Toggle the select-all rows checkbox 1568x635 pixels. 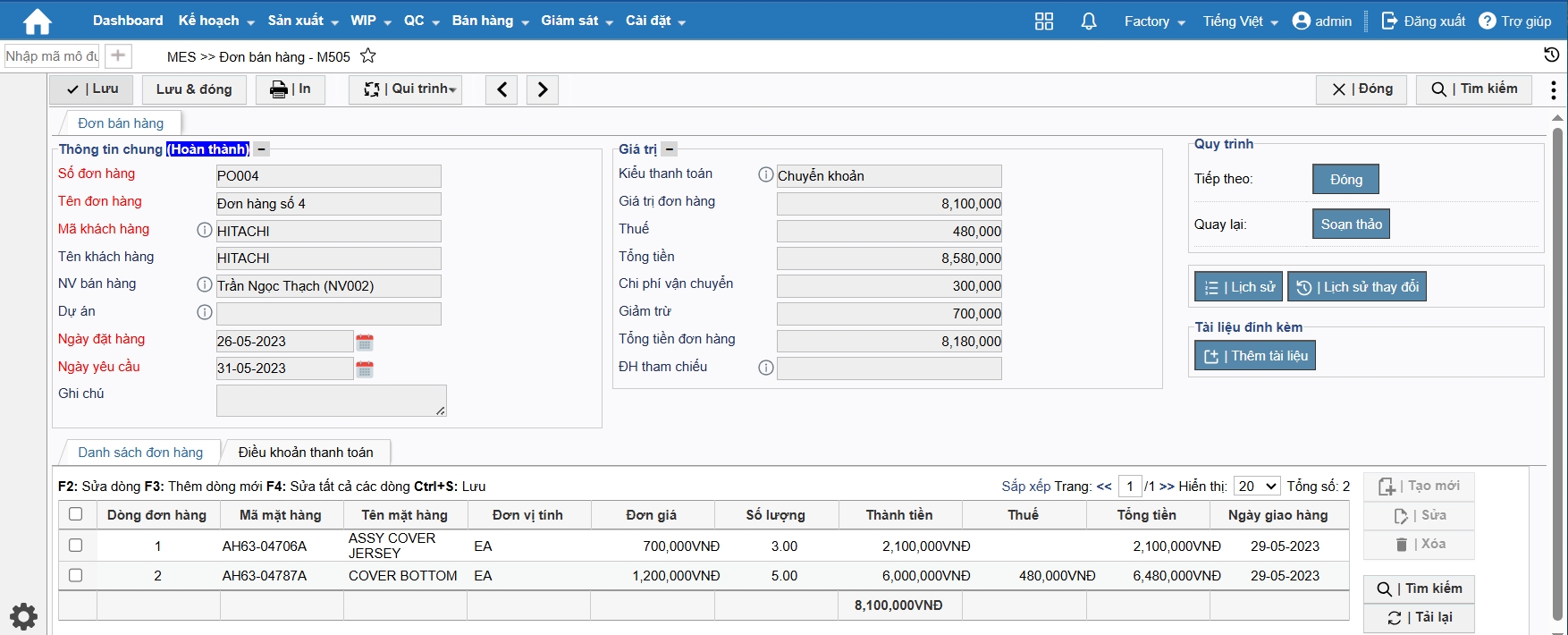pyautogui.click(x=76, y=514)
